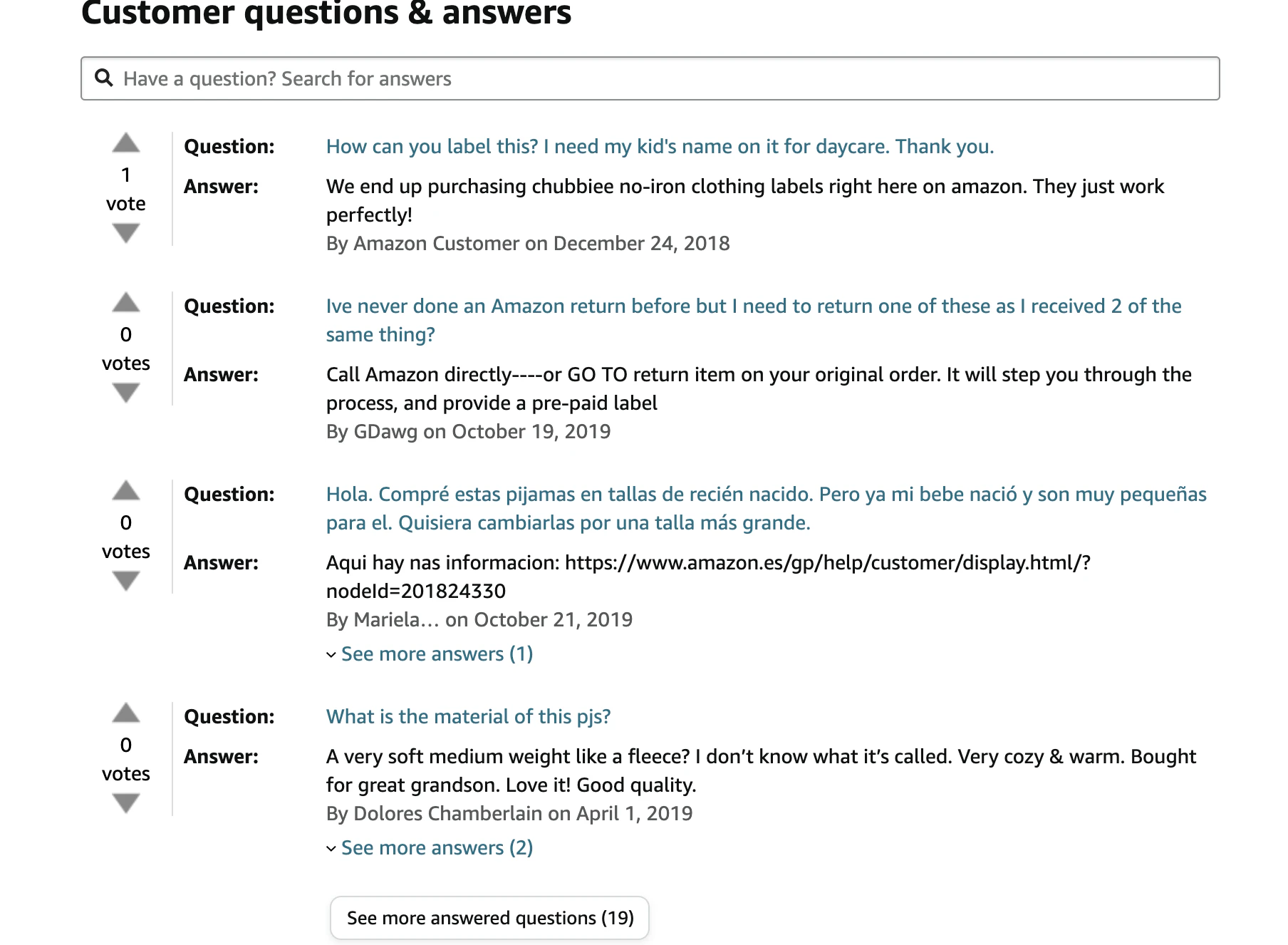The height and width of the screenshot is (945, 1288).
Task: Expand See more answers (1)
Action: 437,654
